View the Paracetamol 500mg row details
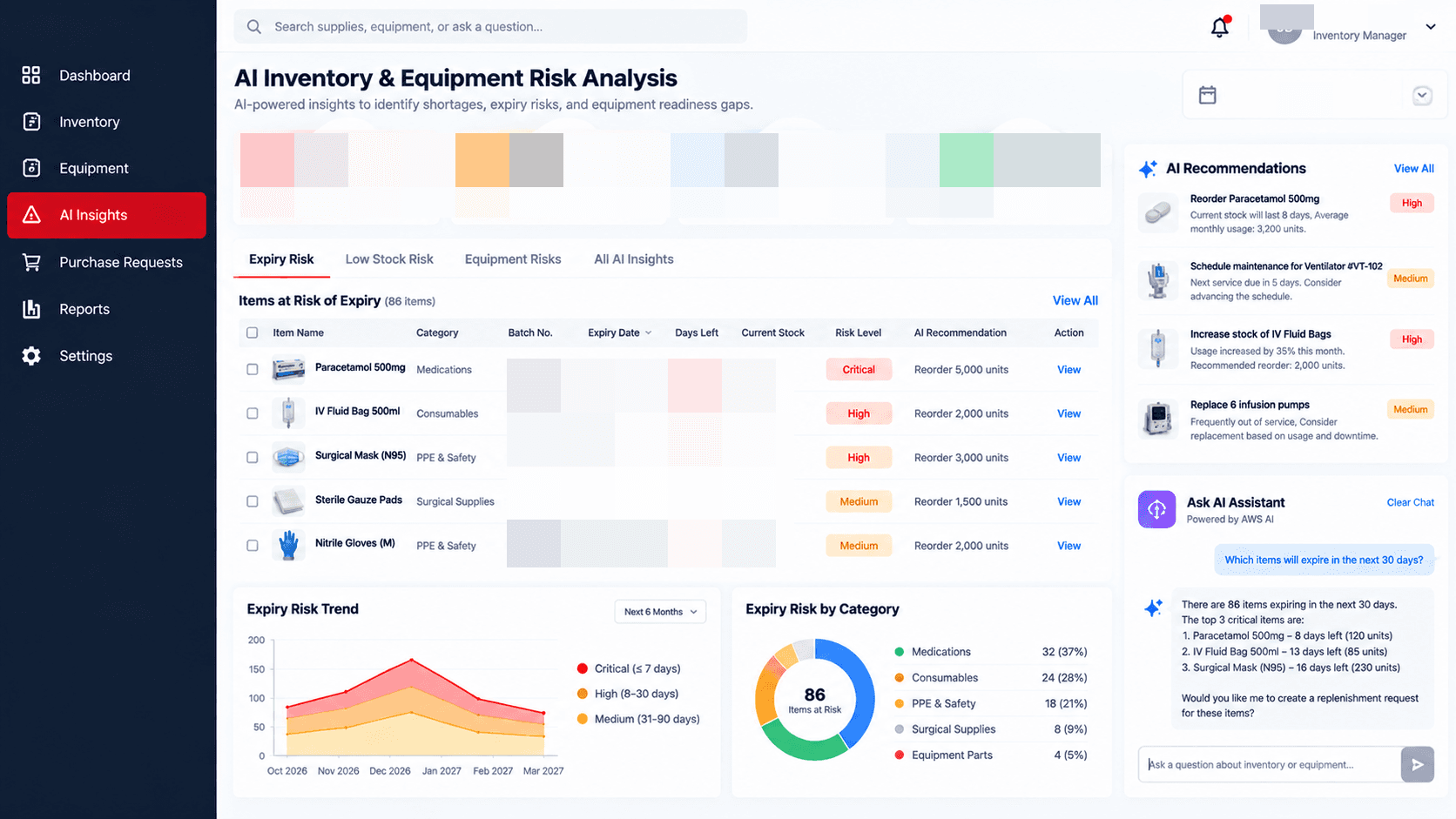The height and width of the screenshot is (819, 1456). pos(1068,370)
